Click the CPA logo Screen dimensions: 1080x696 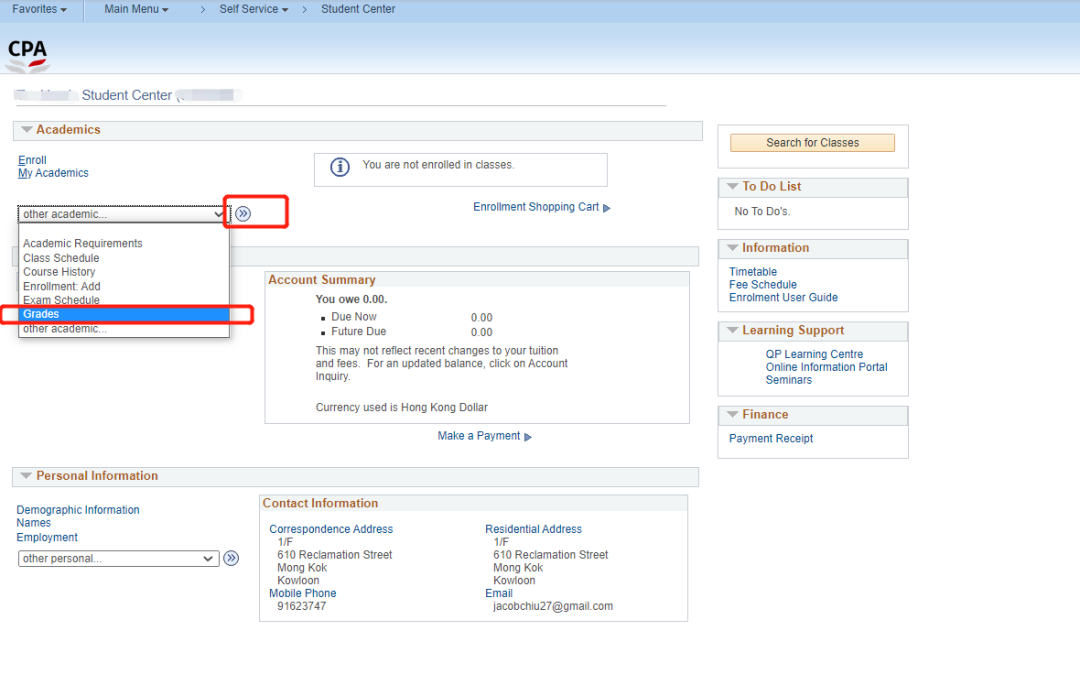pos(27,54)
